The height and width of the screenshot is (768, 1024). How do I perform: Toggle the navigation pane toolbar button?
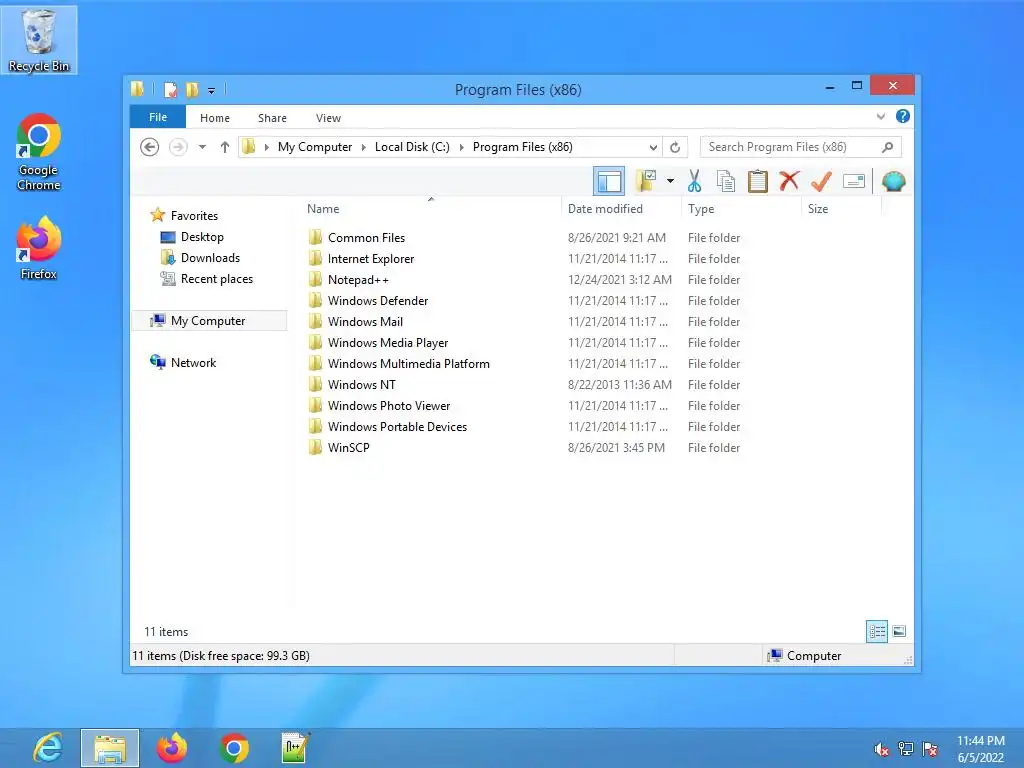609,182
